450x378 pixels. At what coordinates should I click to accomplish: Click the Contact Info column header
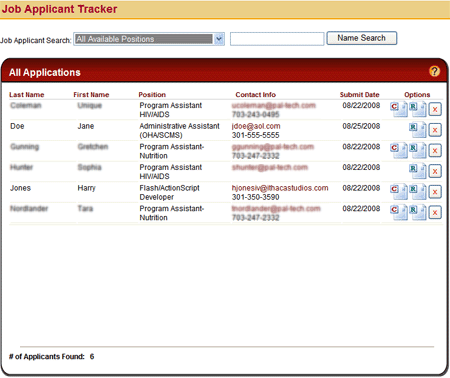256,95
